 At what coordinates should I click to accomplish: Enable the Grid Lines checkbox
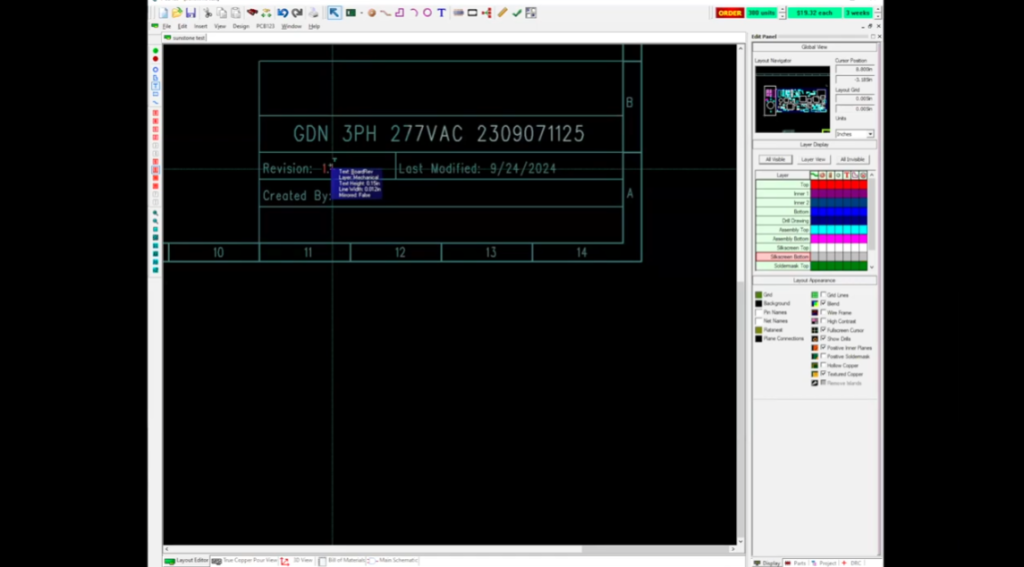pyautogui.click(x=823, y=295)
